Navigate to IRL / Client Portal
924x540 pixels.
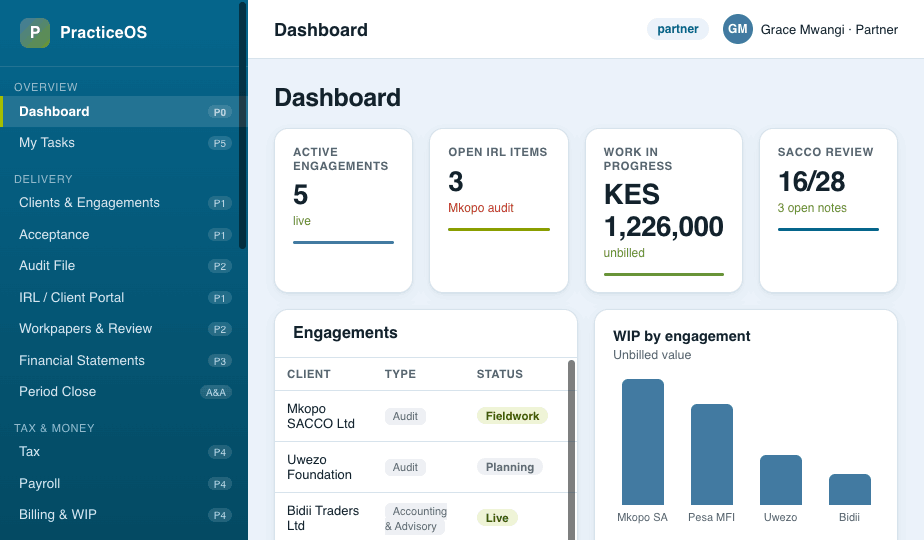[124, 298]
